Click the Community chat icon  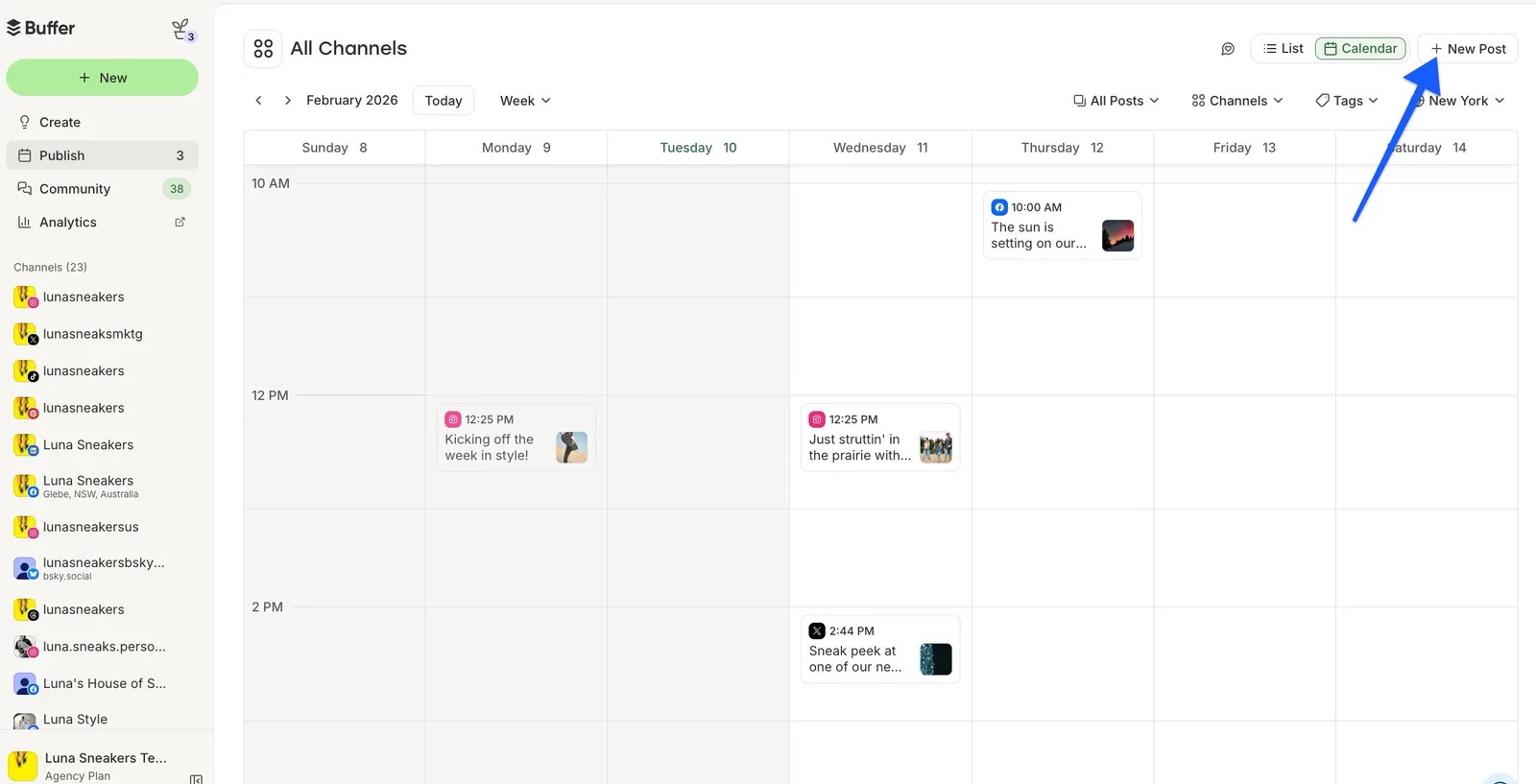(25, 188)
